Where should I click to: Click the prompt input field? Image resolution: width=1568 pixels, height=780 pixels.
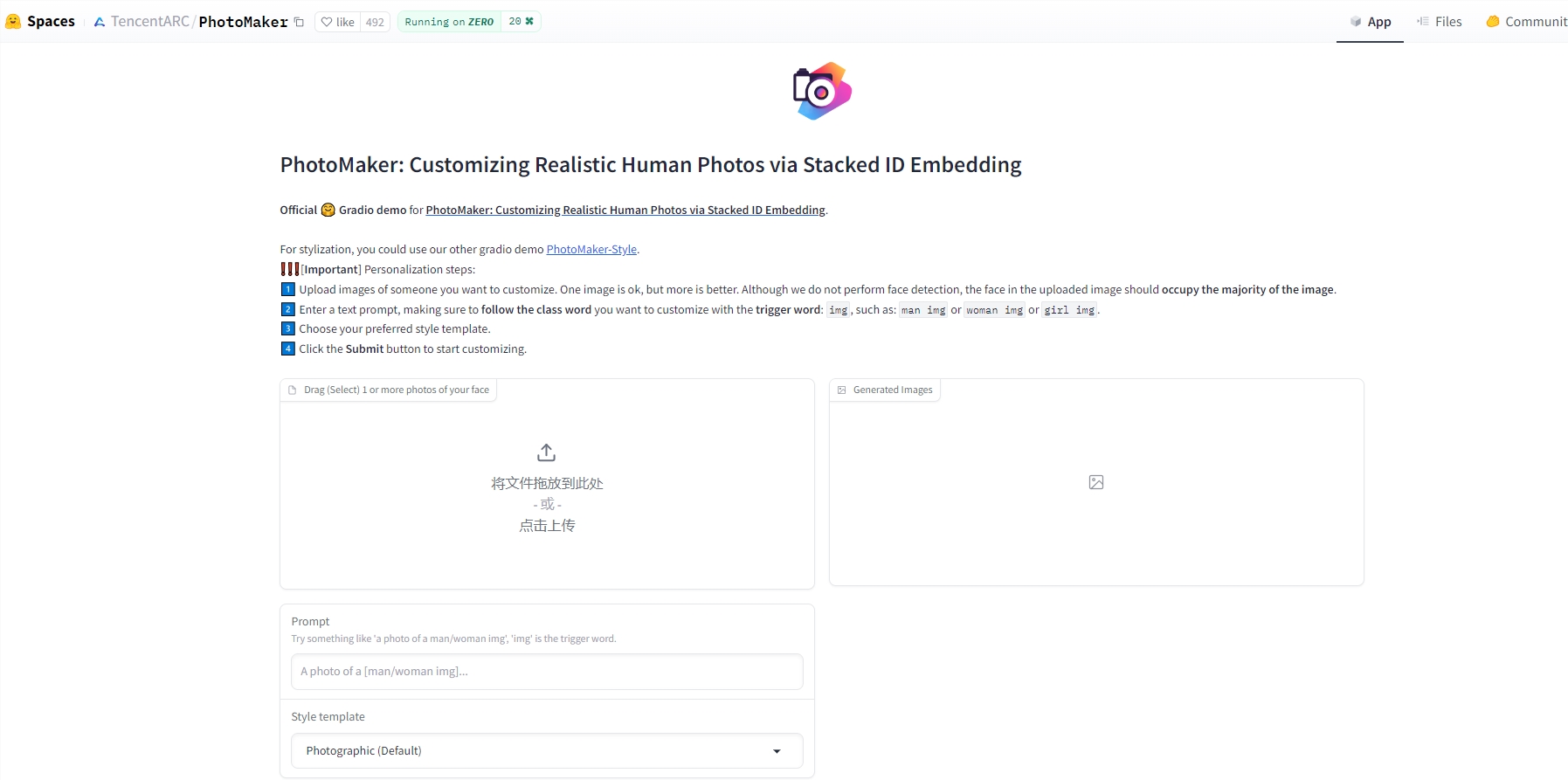(547, 671)
